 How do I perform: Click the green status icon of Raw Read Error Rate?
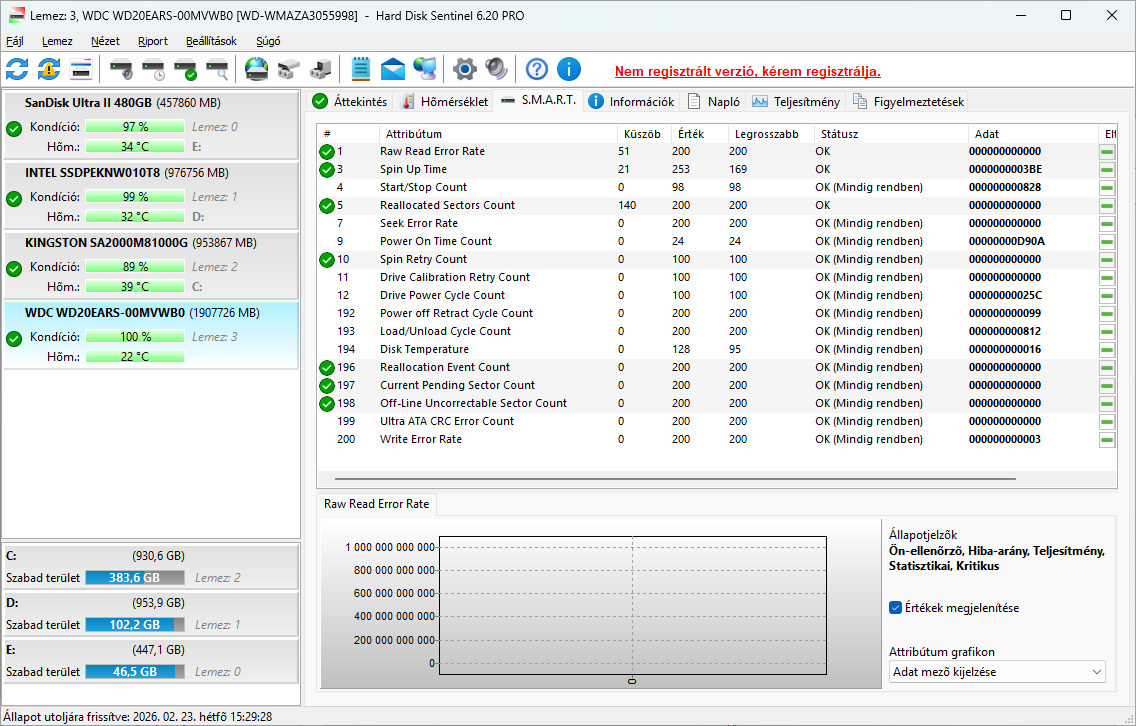coord(327,151)
